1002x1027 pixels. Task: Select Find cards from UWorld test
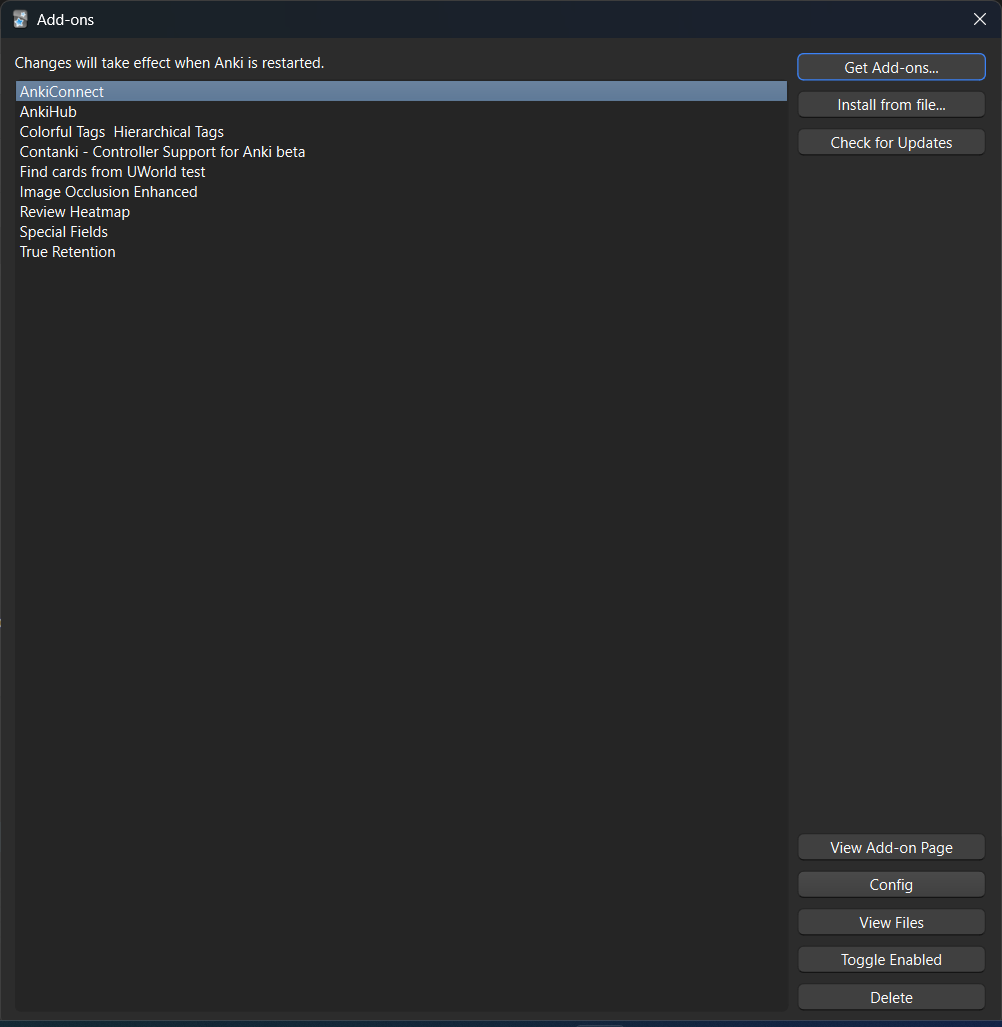point(401,172)
